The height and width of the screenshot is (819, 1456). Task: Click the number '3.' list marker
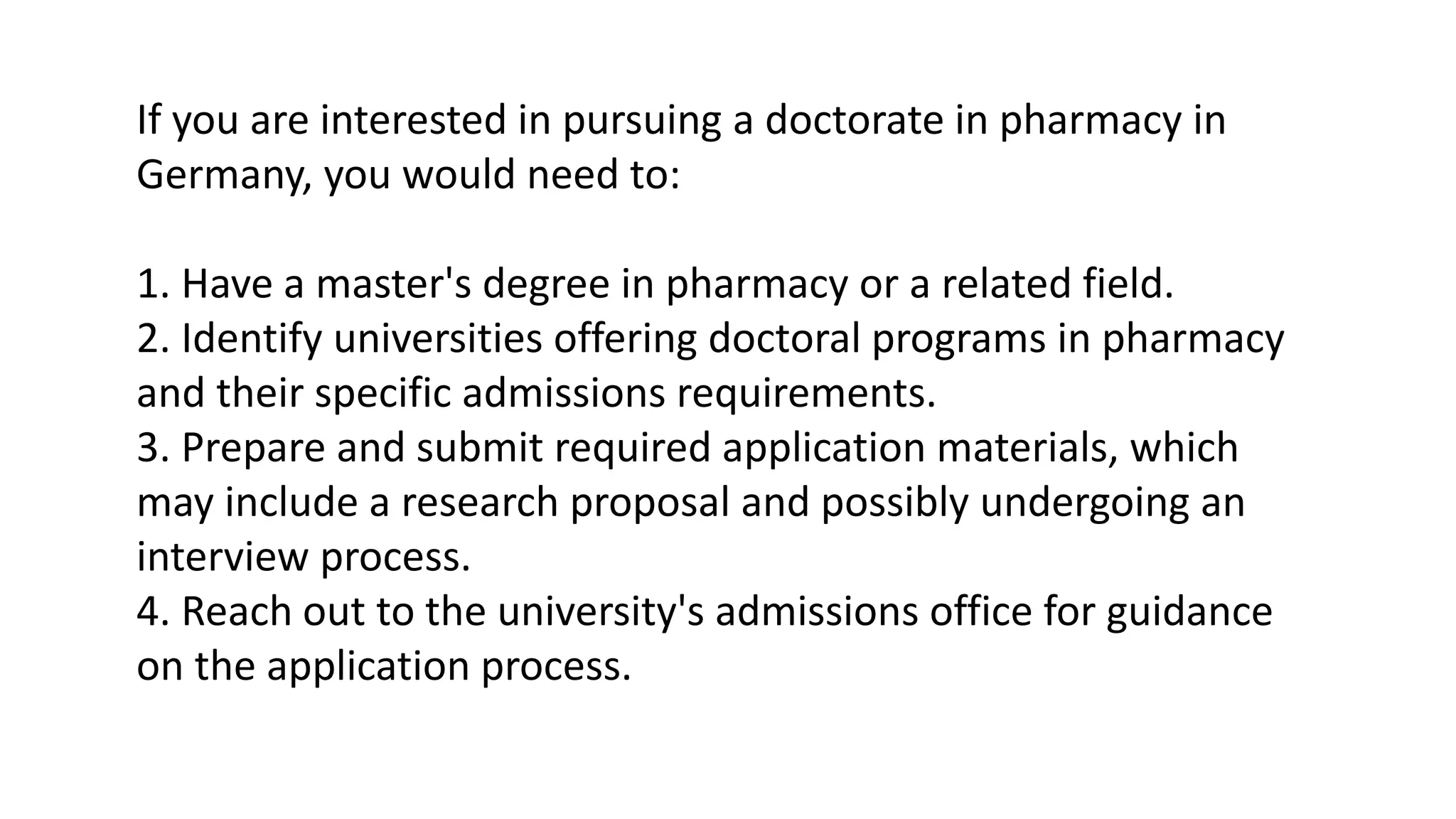click(153, 448)
